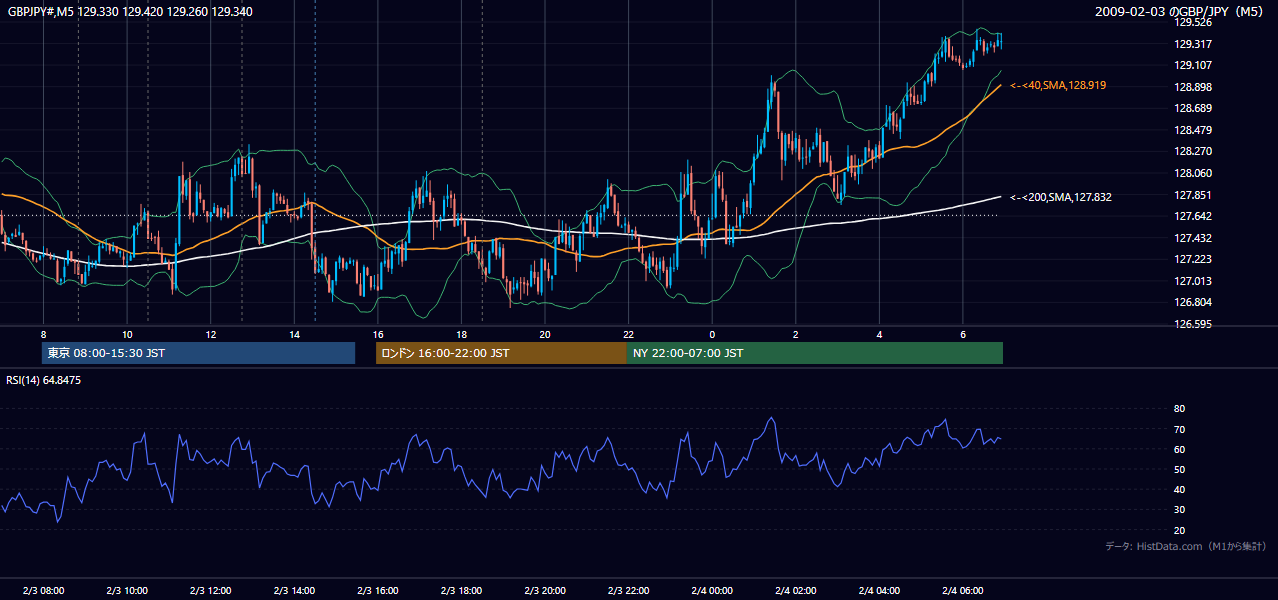Select the Tokyo 08:00-15:30 JST session bar
This screenshot has width=1278, height=600.
[198, 353]
